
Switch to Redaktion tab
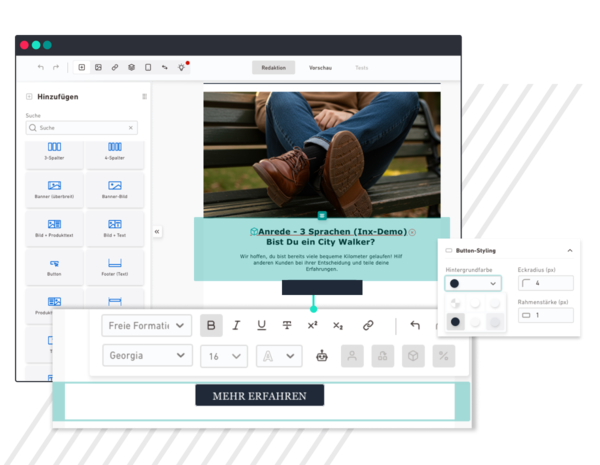[274, 68]
